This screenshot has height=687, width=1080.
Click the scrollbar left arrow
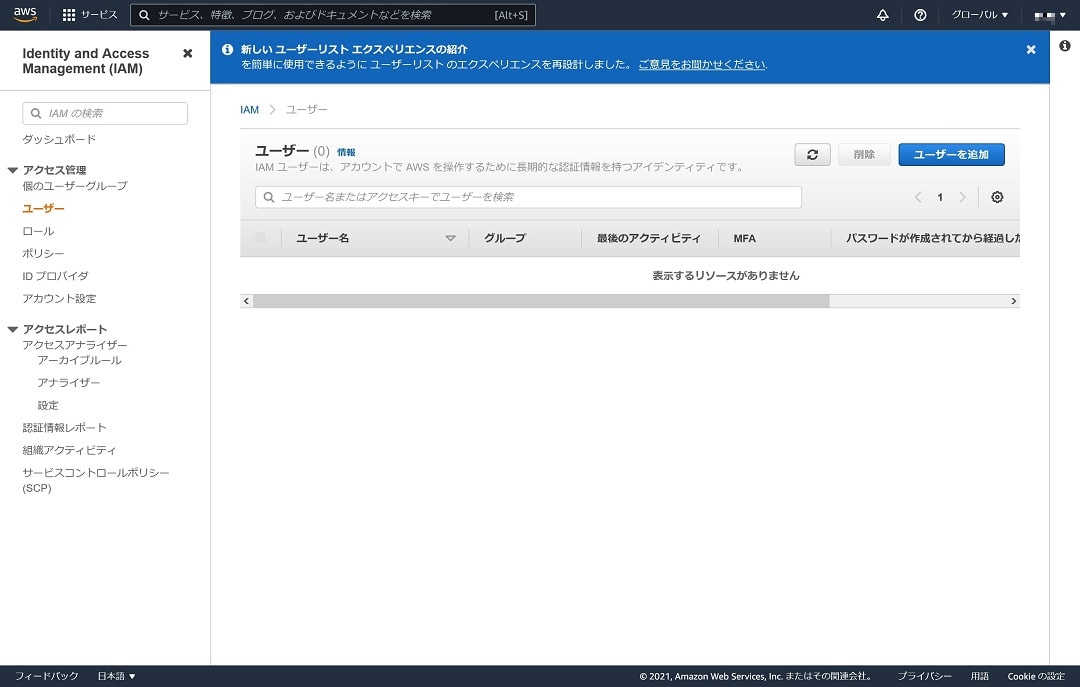[x=247, y=301]
